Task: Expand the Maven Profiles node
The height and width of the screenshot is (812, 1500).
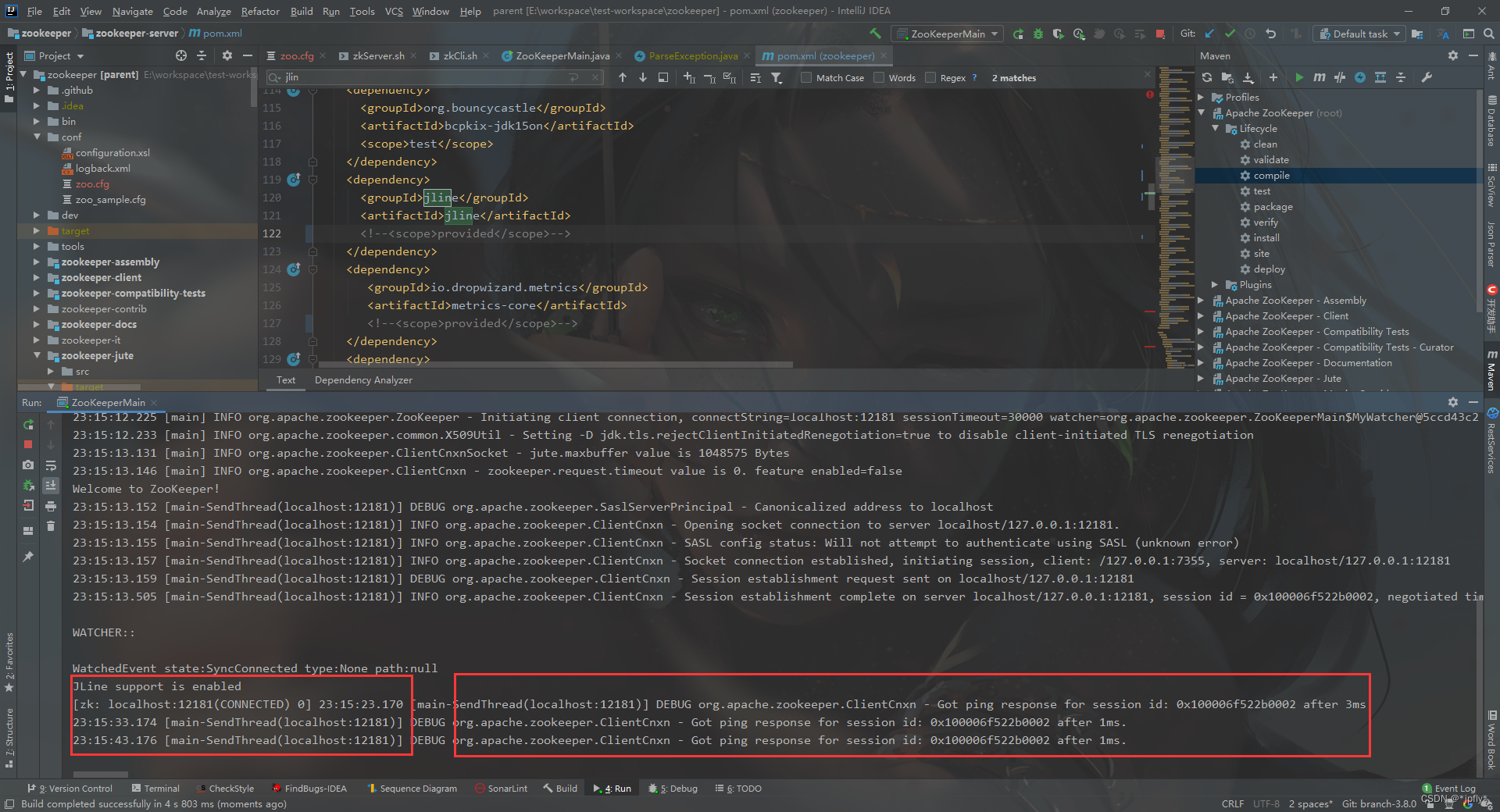Action: [1202, 97]
